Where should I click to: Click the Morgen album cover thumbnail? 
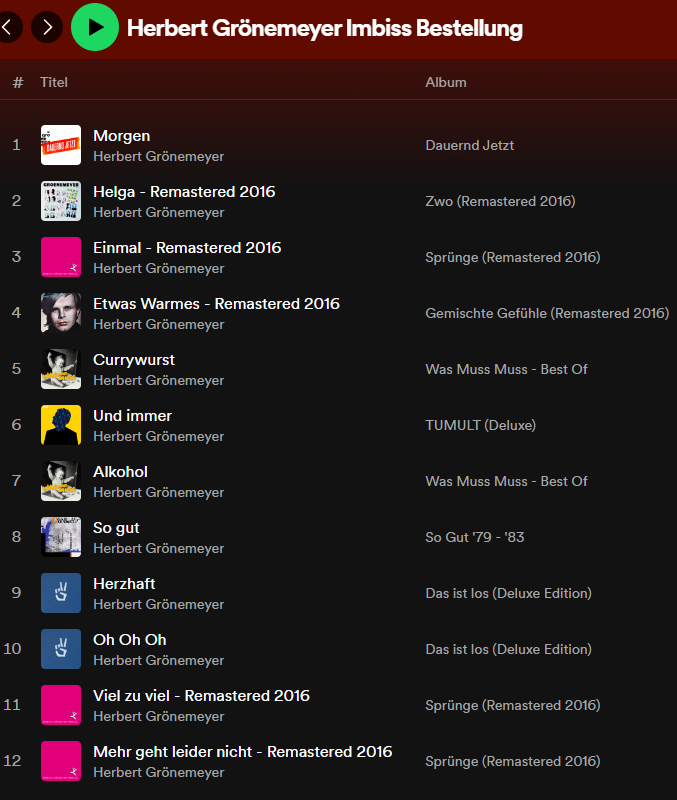pos(61,145)
